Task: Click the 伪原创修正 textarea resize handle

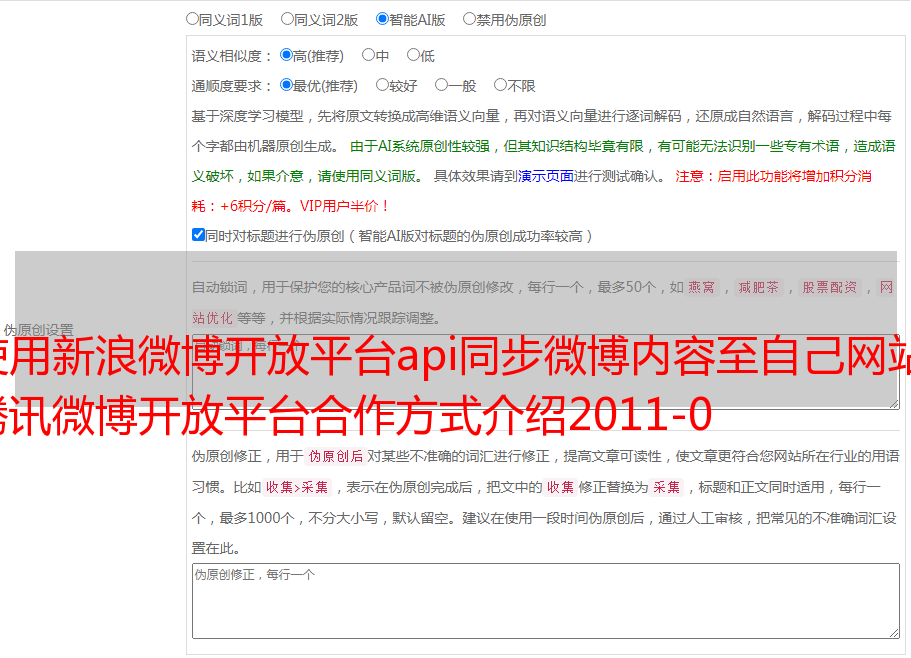Action: tap(894, 633)
